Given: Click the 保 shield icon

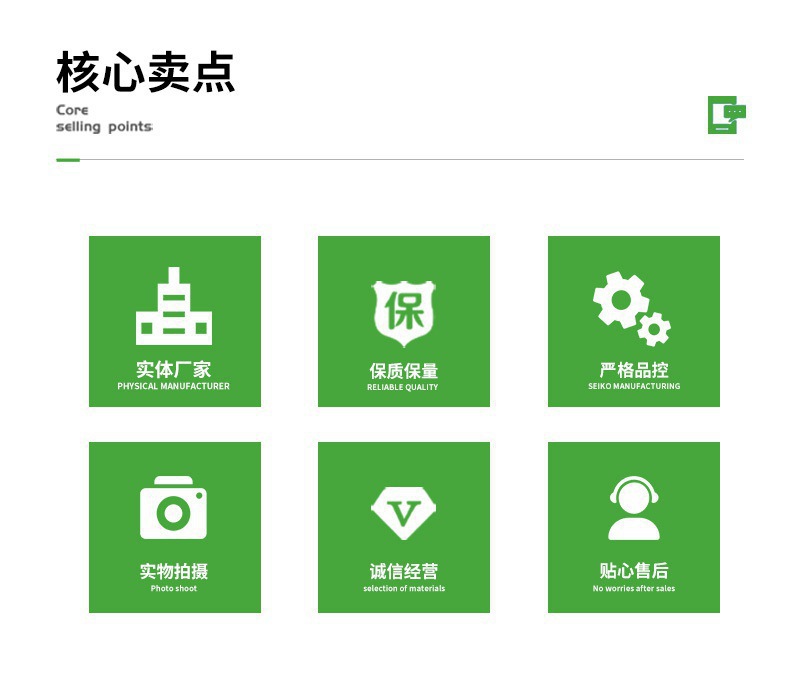Looking at the screenshot, I should [x=404, y=313].
